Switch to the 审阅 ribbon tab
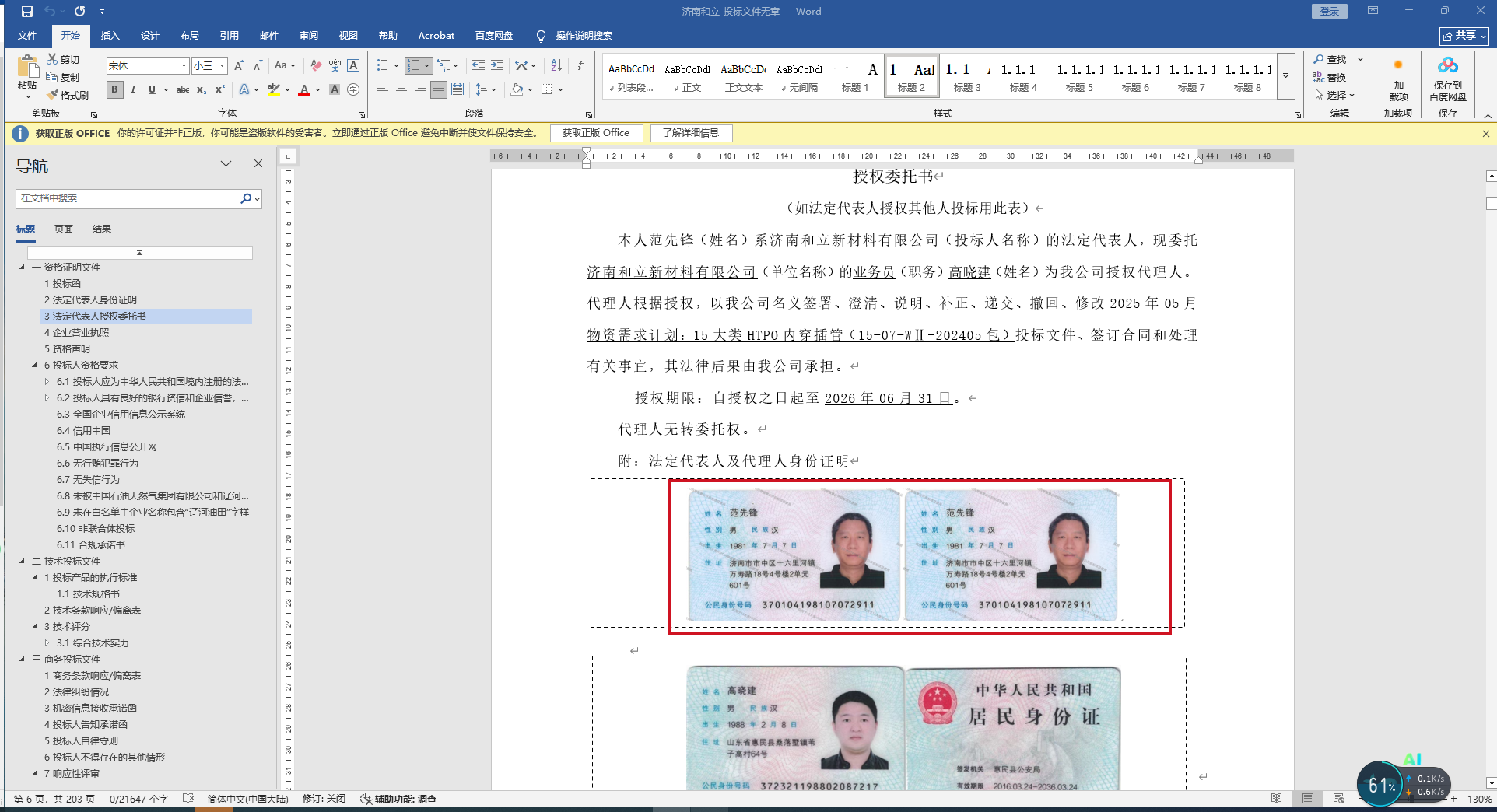 coord(309,36)
